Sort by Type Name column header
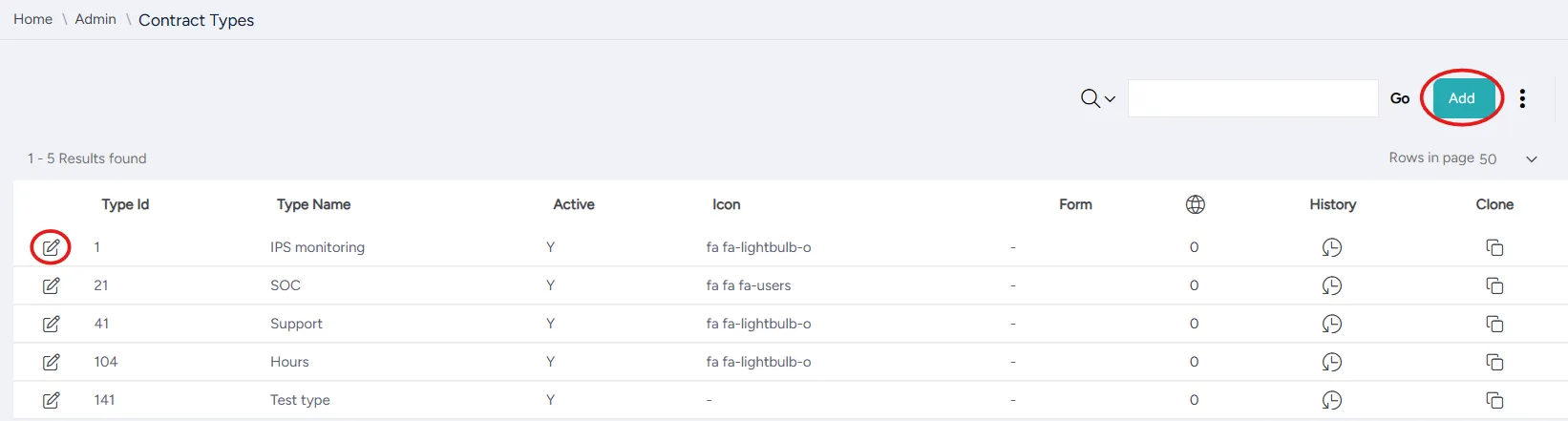Viewport: 1568px width, 421px height. [x=313, y=204]
